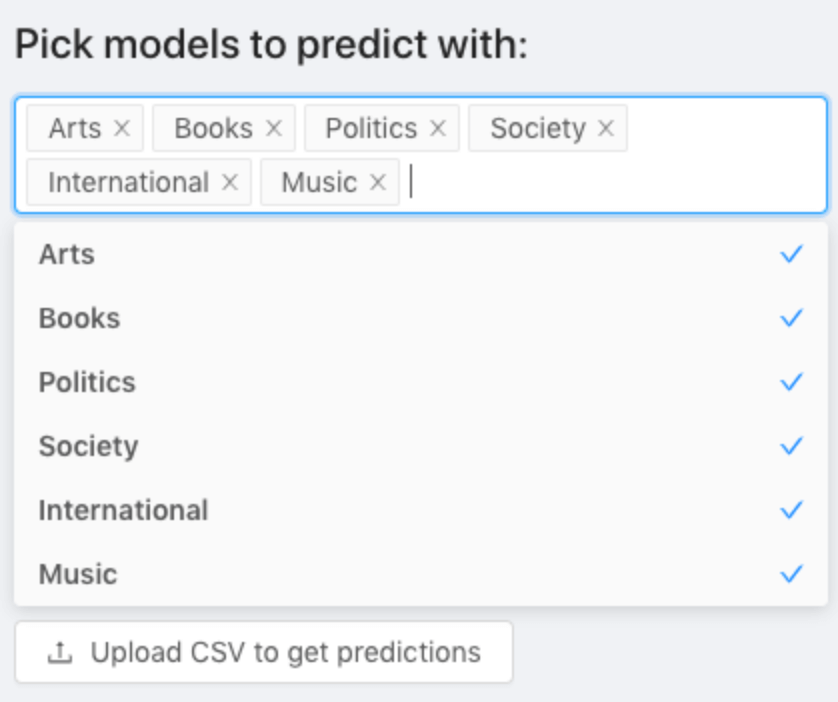Image resolution: width=838 pixels, height=702 pixels.
Task: Click the Politics tag label in selector
Action: coord(371,128)
